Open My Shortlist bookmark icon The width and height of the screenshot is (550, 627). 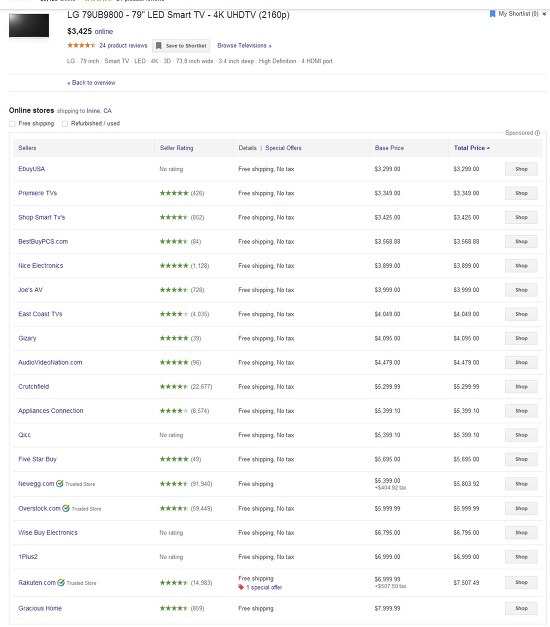492,14
